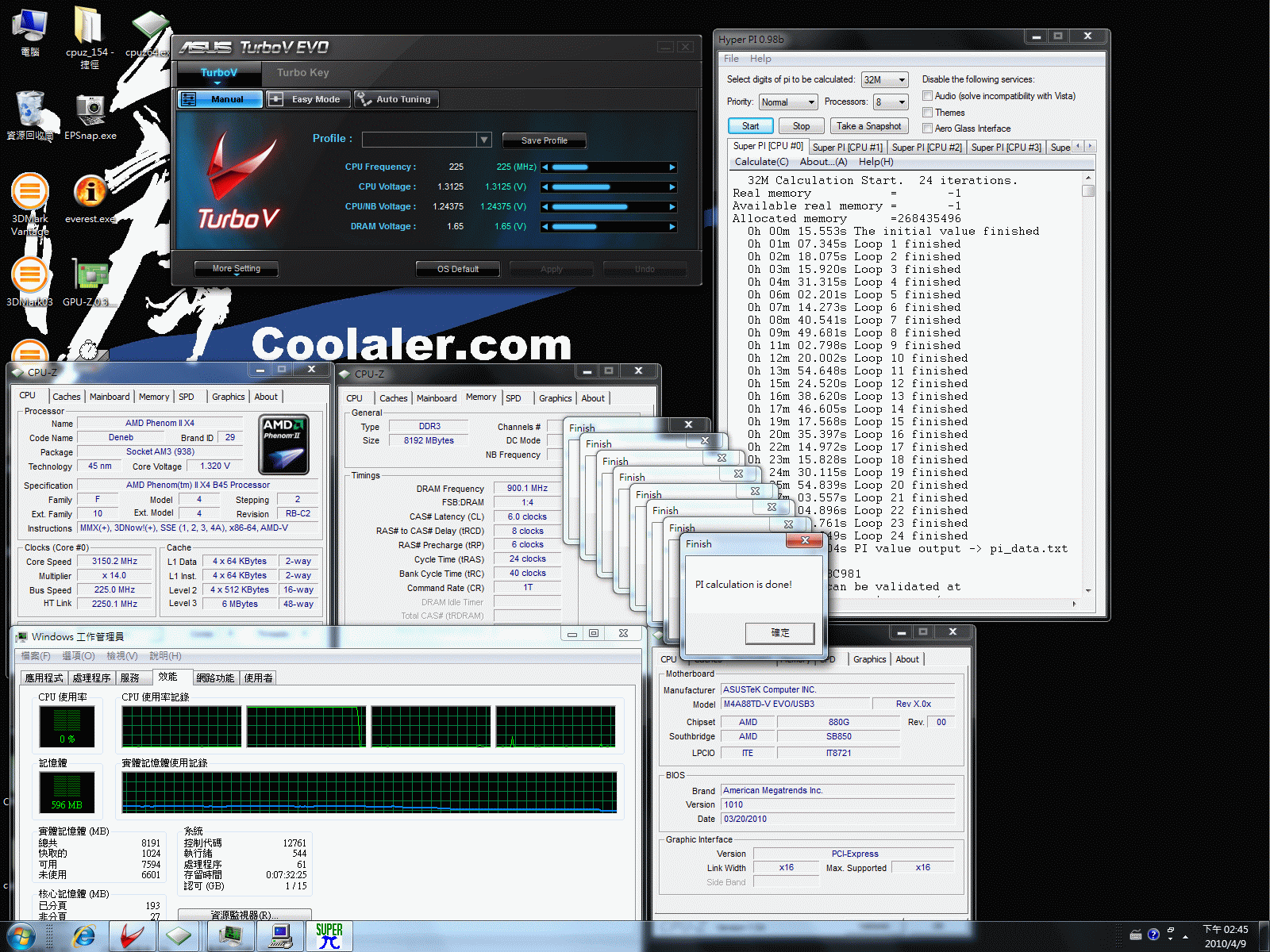The width and height of the screenshot is (1270, 952).
Task: Click Save Profile in TurboV
Action: (545, 140)
